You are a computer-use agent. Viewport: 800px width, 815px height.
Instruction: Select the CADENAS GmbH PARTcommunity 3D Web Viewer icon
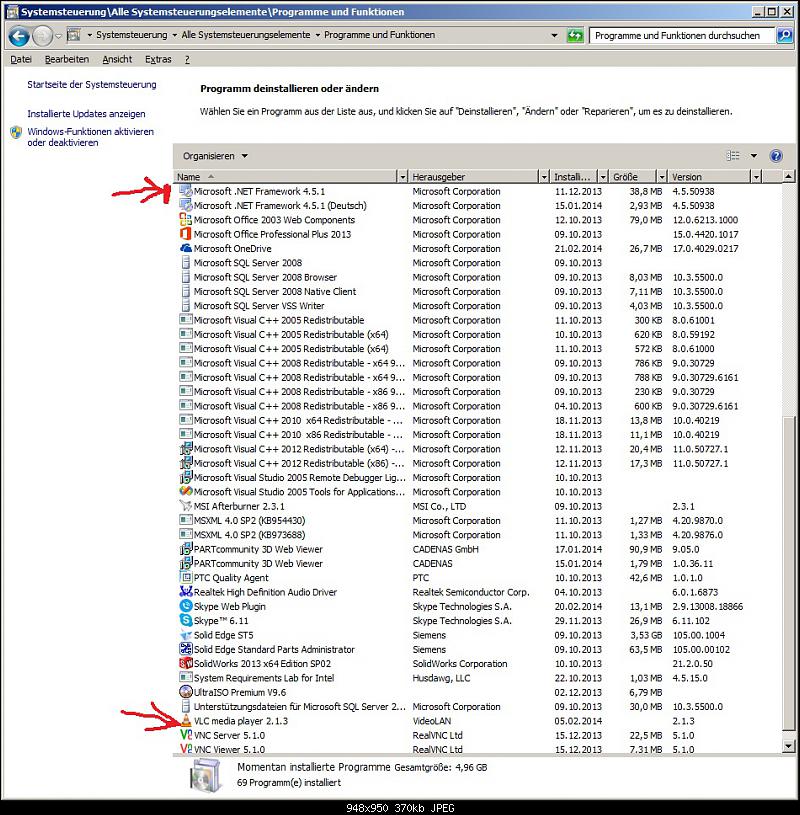[x=186, y=549]
